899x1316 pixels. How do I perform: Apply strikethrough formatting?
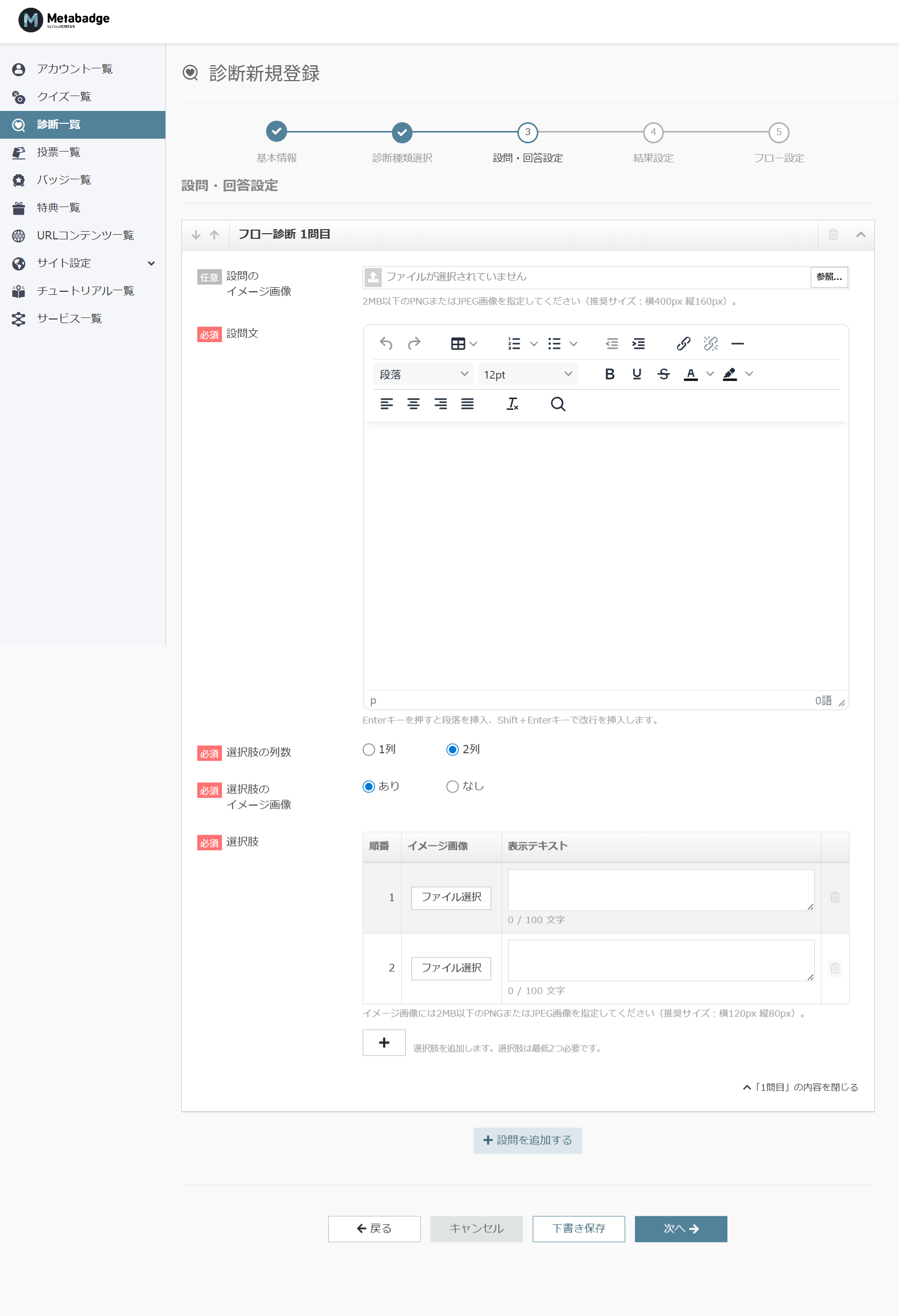tap(663, 374)
